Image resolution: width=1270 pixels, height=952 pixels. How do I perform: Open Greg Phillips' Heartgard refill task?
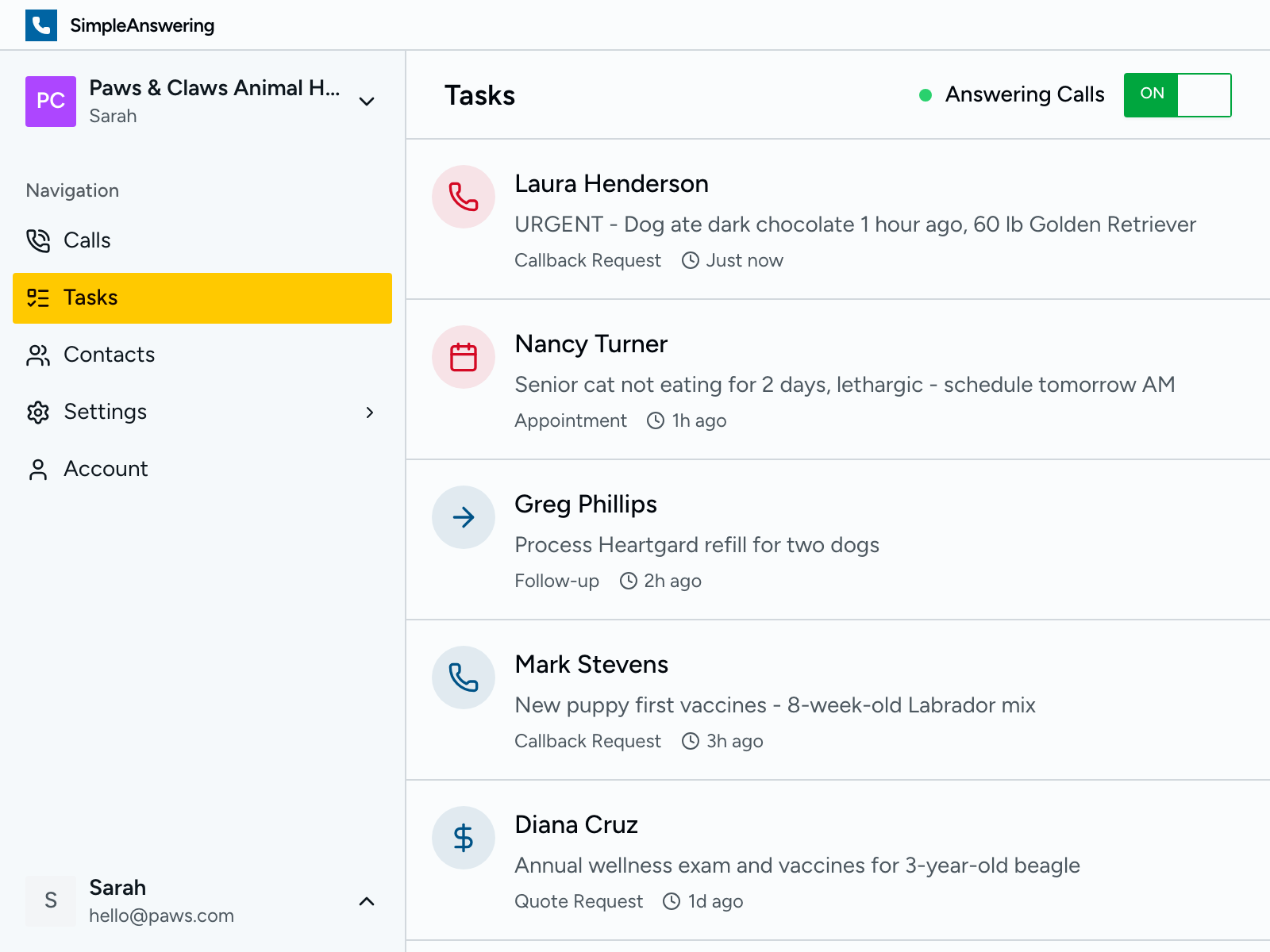[696, 545]
